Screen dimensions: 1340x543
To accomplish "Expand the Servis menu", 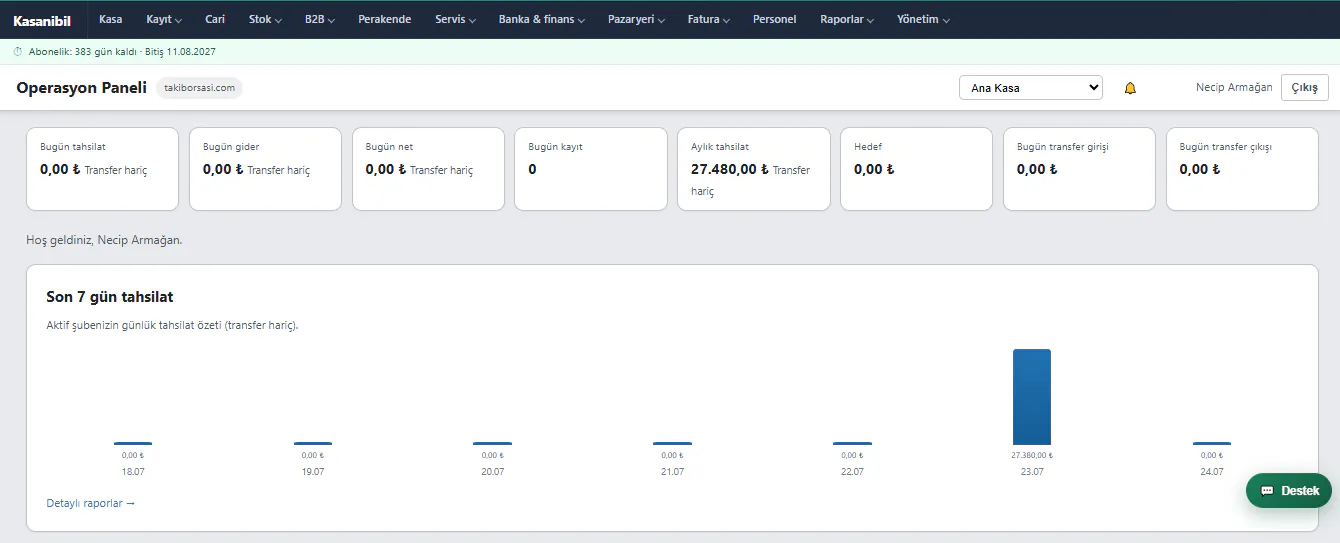I will (x=455, y=20).
